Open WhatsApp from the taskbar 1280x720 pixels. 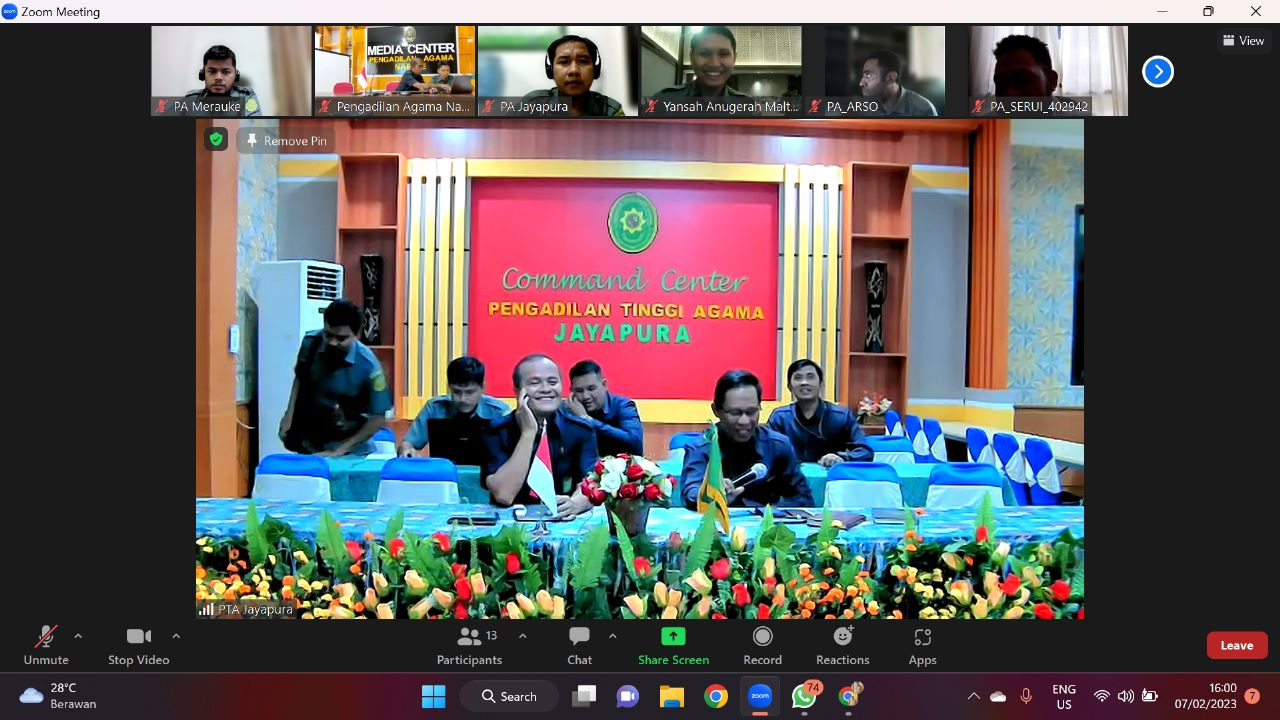804,696
